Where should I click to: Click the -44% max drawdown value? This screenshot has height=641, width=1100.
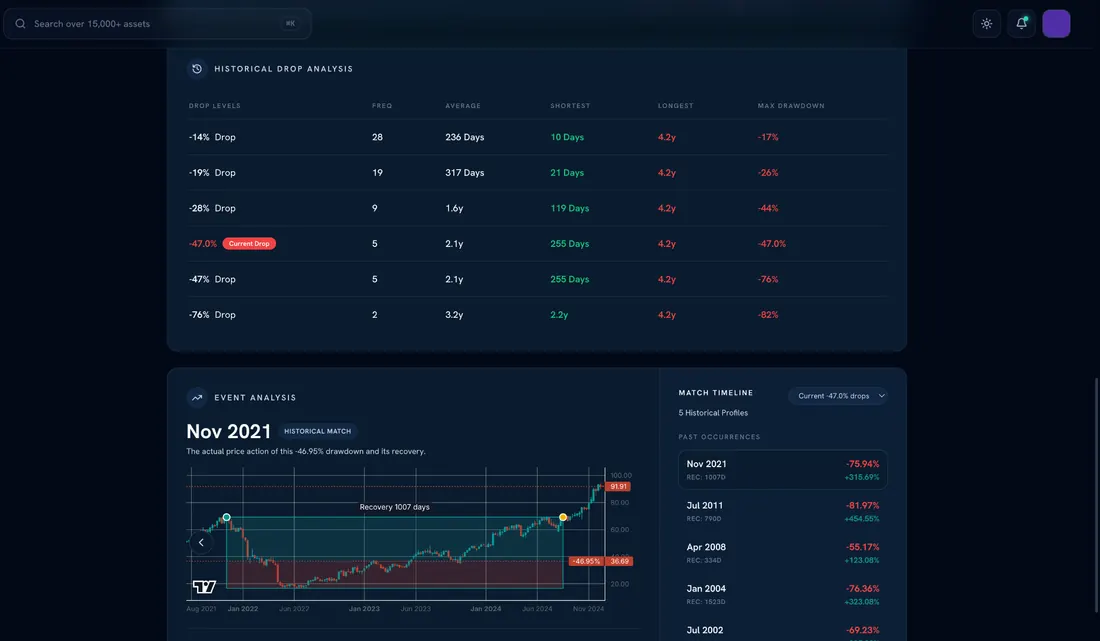[768, 208]
